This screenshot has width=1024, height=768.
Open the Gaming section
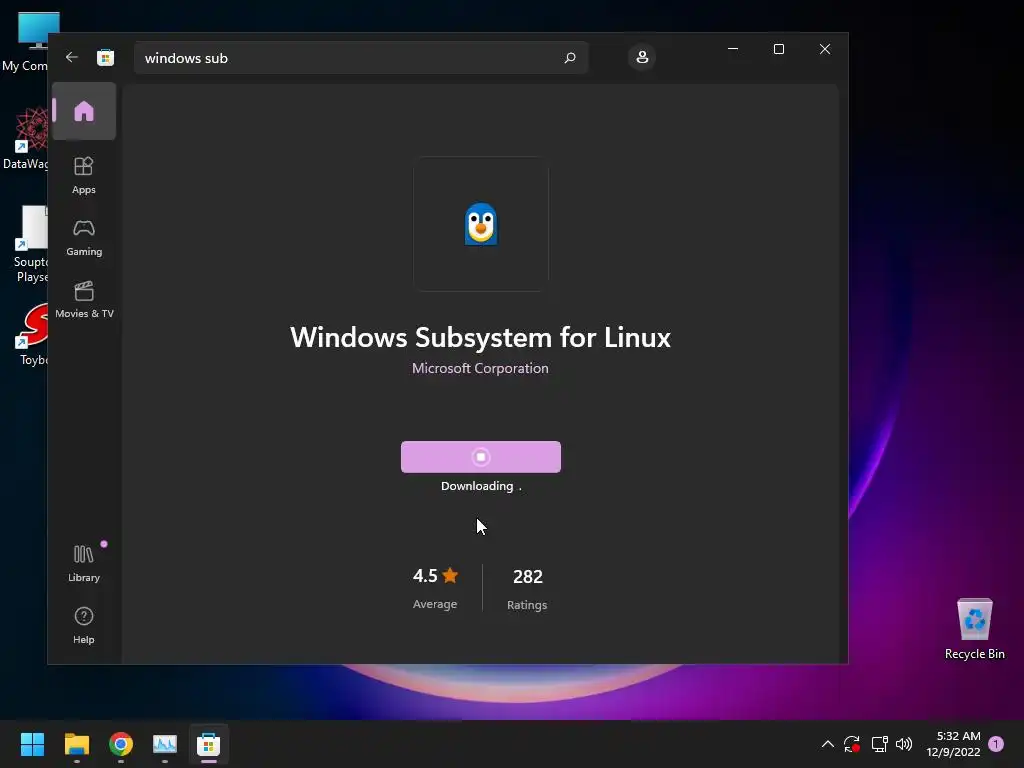pos(84,238)
